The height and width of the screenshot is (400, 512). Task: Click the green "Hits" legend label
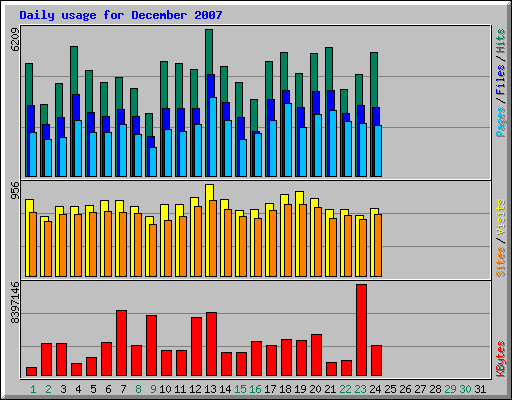tap(500, 41)
